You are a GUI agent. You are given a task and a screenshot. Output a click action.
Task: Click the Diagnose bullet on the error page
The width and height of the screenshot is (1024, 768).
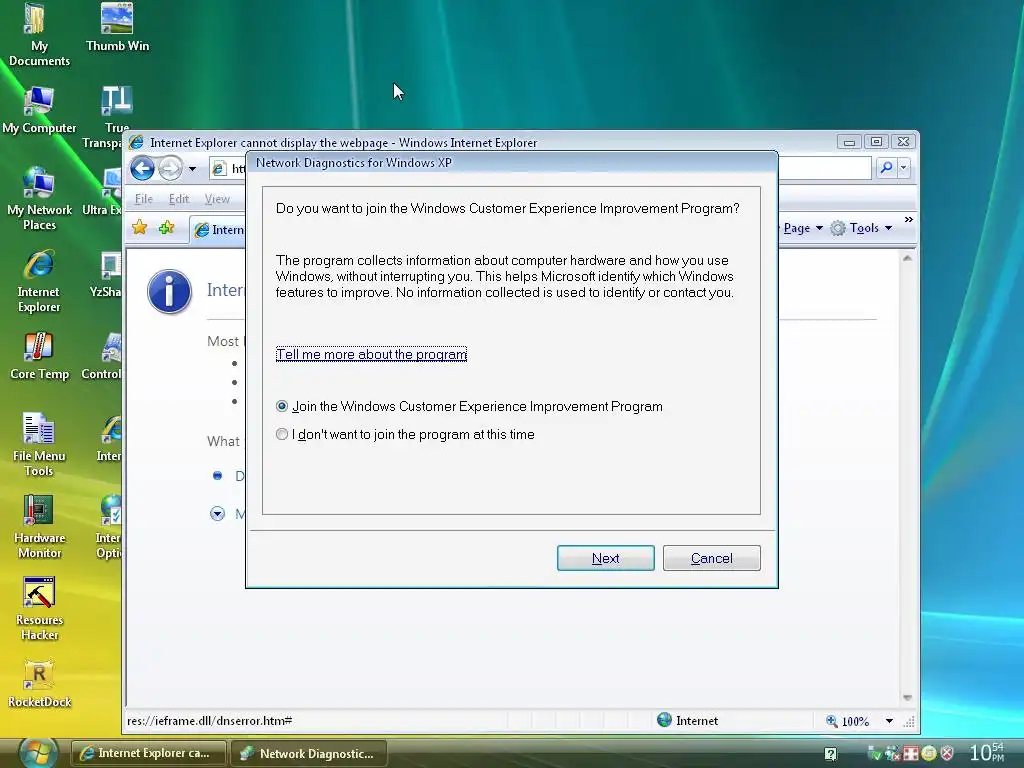[217, 475]
